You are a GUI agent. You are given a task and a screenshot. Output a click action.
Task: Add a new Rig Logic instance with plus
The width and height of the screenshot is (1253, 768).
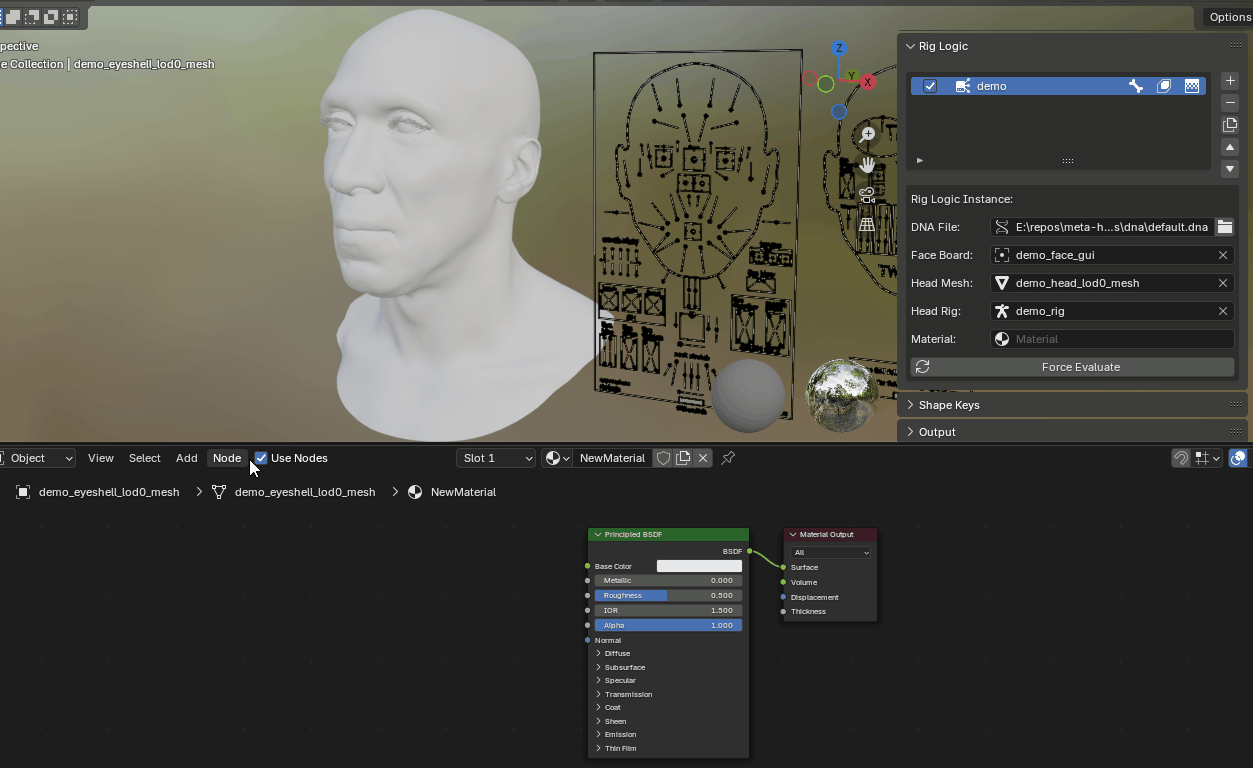coord(1230,81)
